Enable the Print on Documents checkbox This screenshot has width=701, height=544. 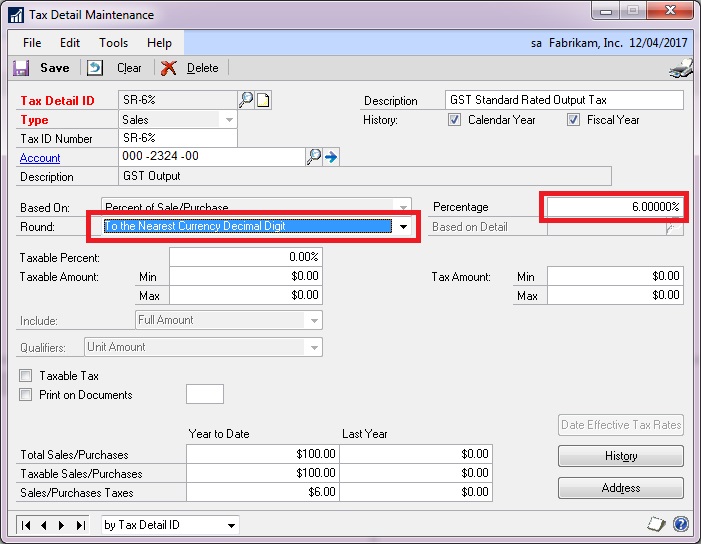click(x=25, y=395)
